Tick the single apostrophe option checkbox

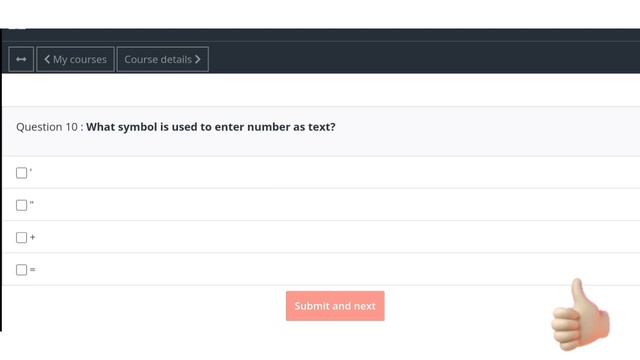pos(22,173)
